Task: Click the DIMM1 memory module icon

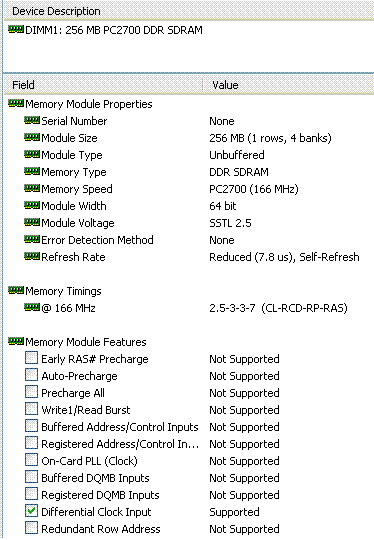Action: click(x=16, y=30)
